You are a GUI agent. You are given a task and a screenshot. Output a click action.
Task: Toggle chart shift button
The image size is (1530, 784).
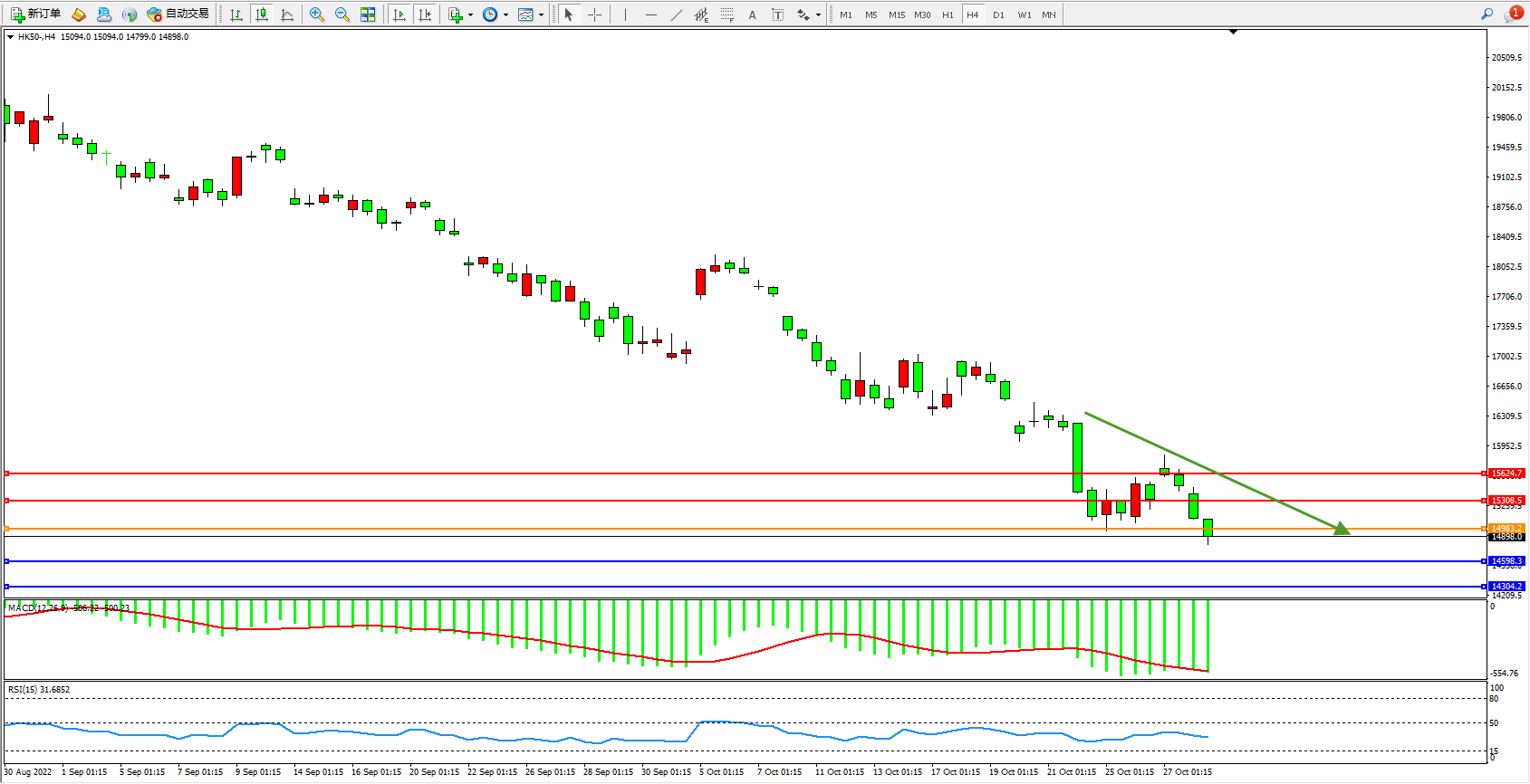click(x=425, y=14)
